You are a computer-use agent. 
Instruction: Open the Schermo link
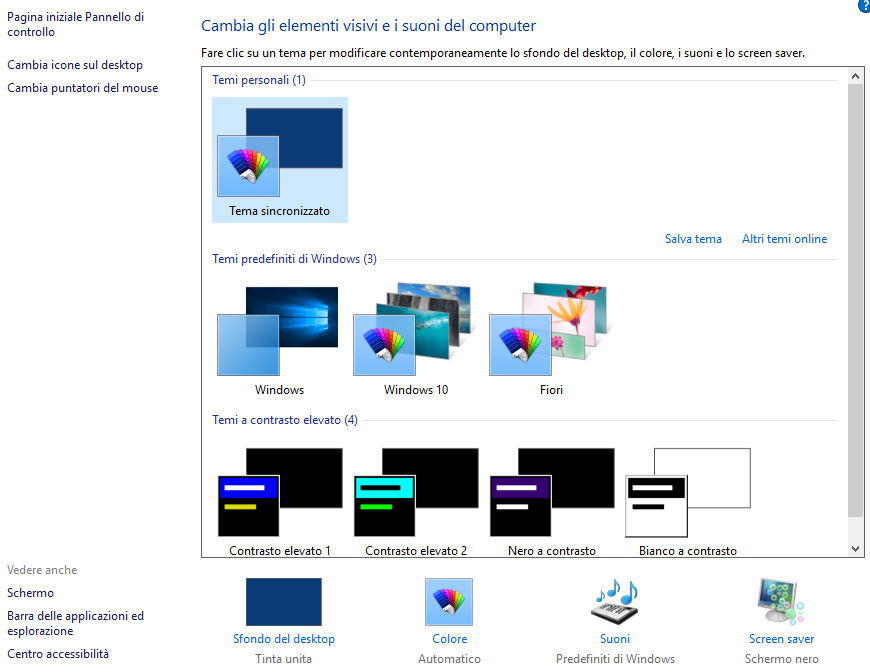point(31,593)
